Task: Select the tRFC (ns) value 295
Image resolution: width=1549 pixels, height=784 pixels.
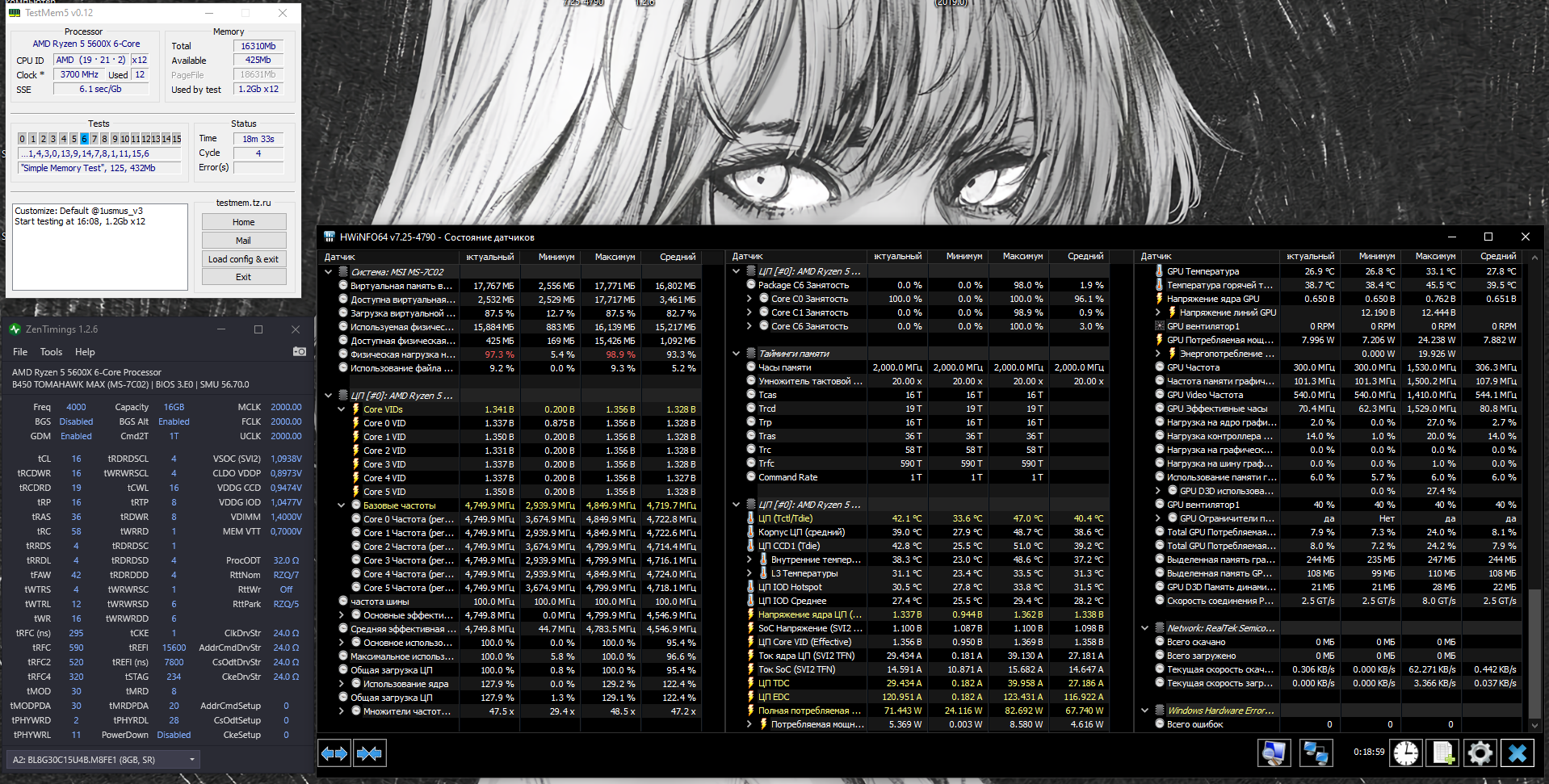Action: (76, 633)
